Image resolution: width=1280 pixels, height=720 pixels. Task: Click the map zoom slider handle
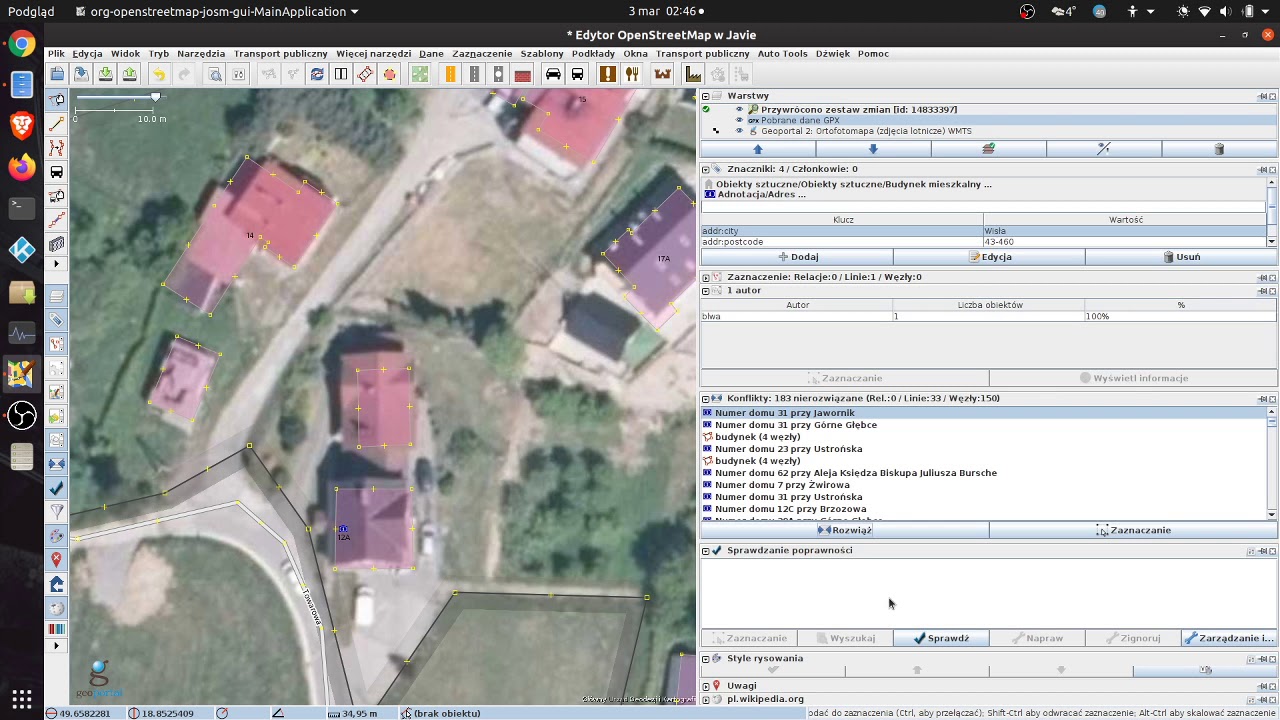pyautogui.click(x=155, y=97)
